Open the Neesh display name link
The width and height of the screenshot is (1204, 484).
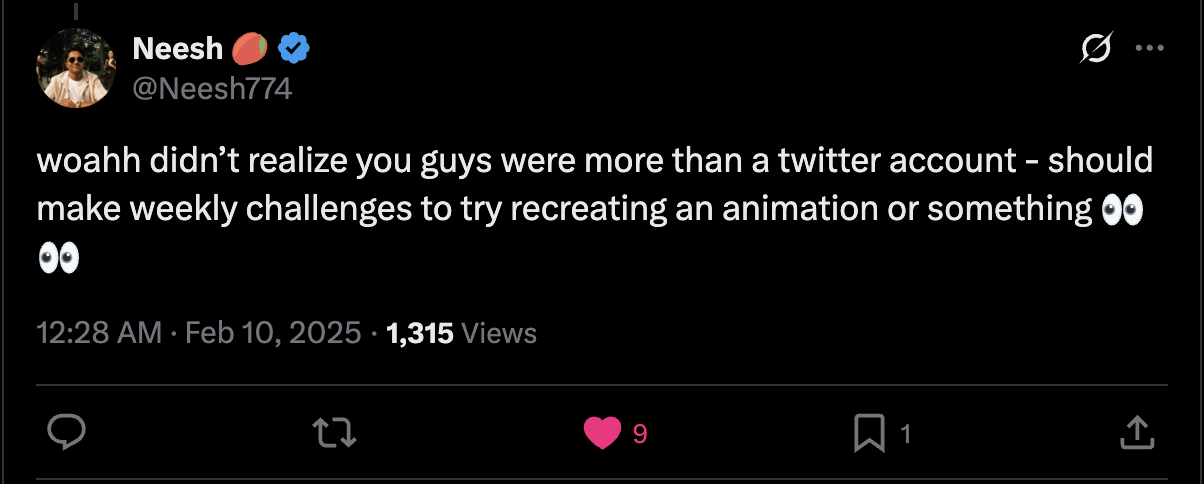[177, 48]
